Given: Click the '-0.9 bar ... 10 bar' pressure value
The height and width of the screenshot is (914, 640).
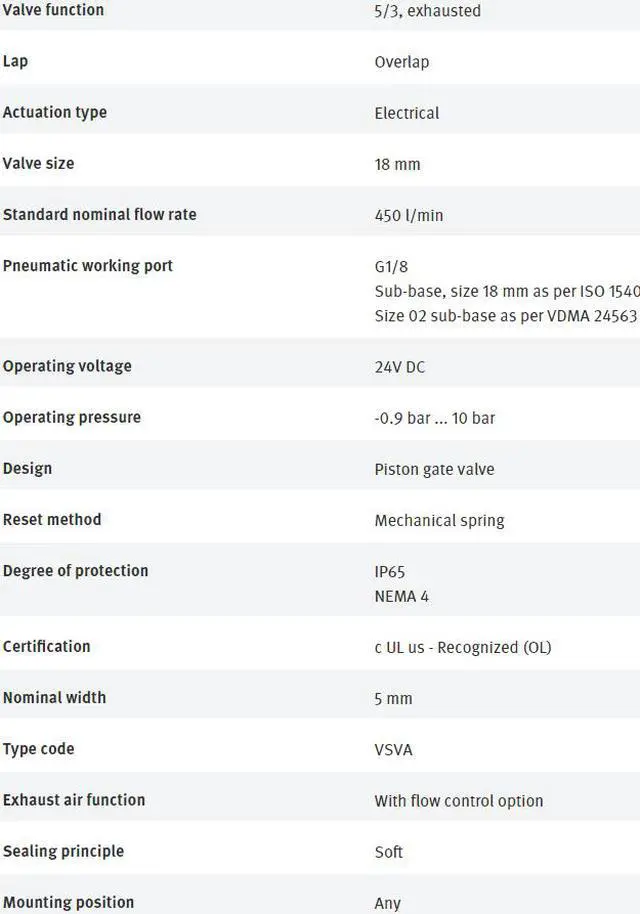Looking at the screenshot, I should [x=434, y=418].
